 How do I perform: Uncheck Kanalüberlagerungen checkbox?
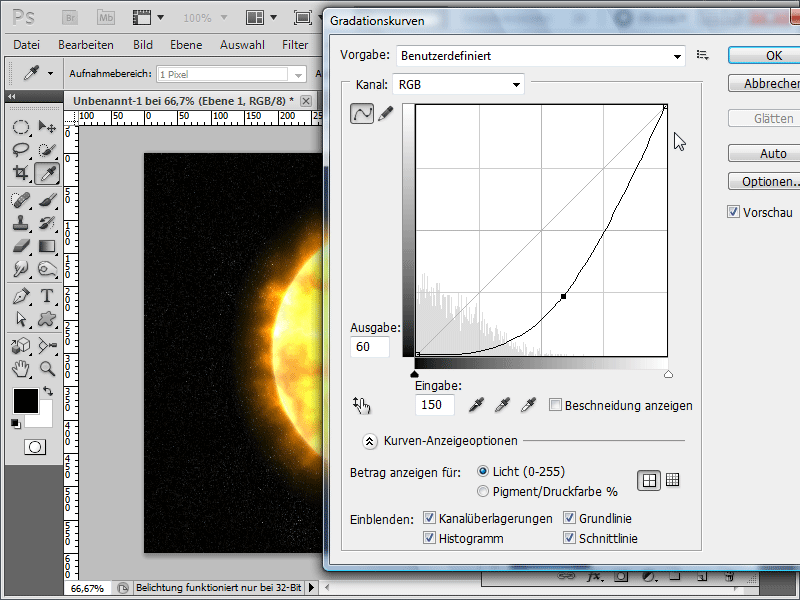point(430,518)
